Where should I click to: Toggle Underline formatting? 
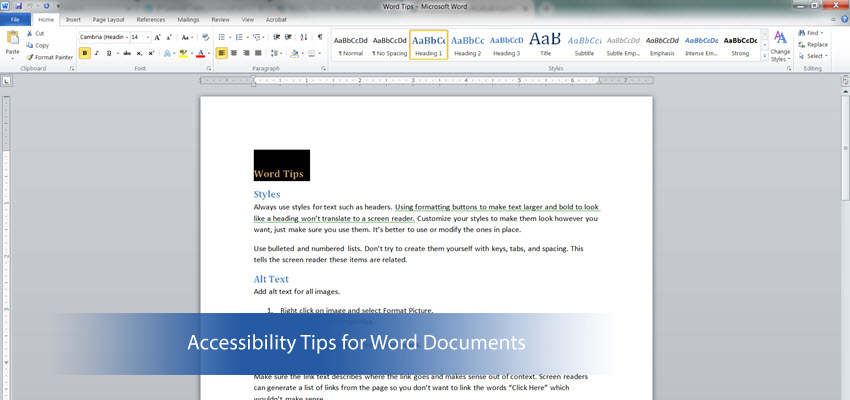click(x=109, y=53)
